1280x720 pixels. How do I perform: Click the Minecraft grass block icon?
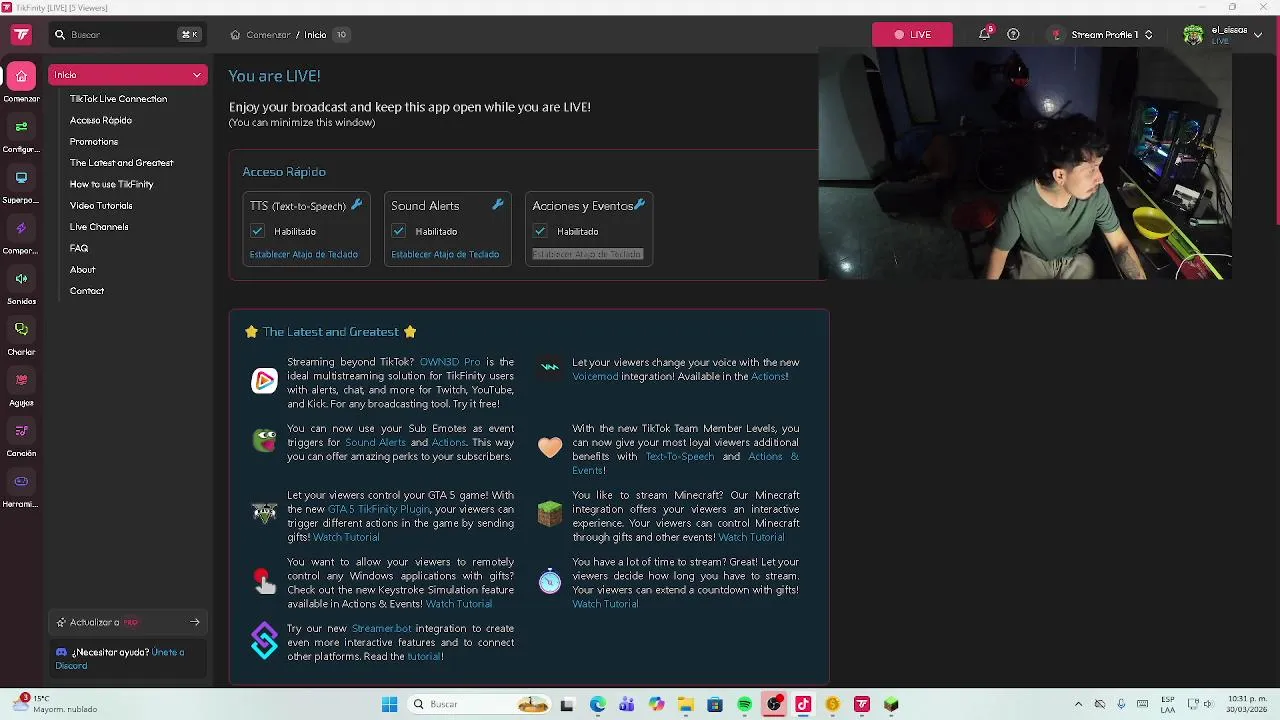click(550, 514)
